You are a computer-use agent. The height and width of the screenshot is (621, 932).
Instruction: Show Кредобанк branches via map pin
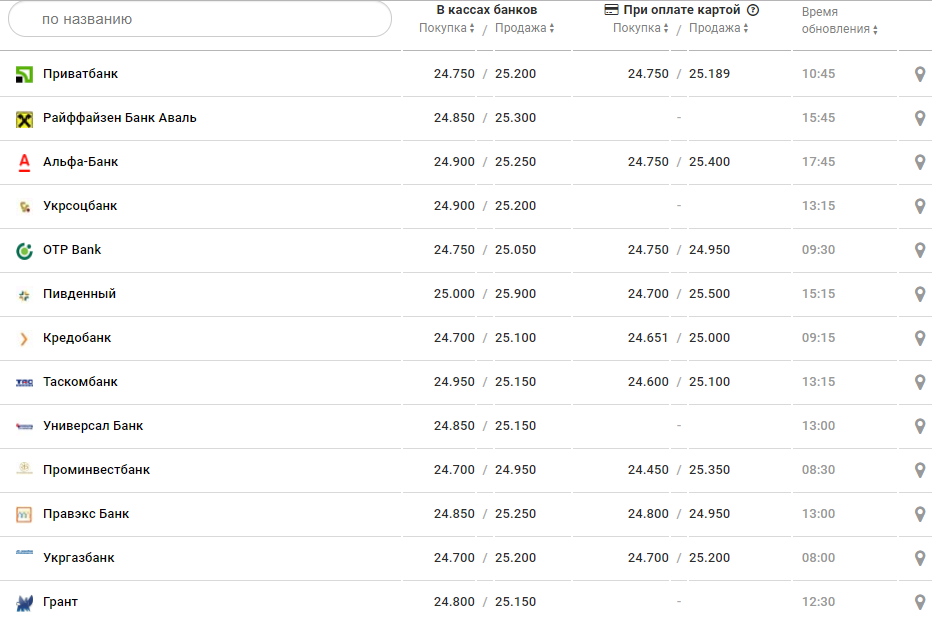point(920,338)
